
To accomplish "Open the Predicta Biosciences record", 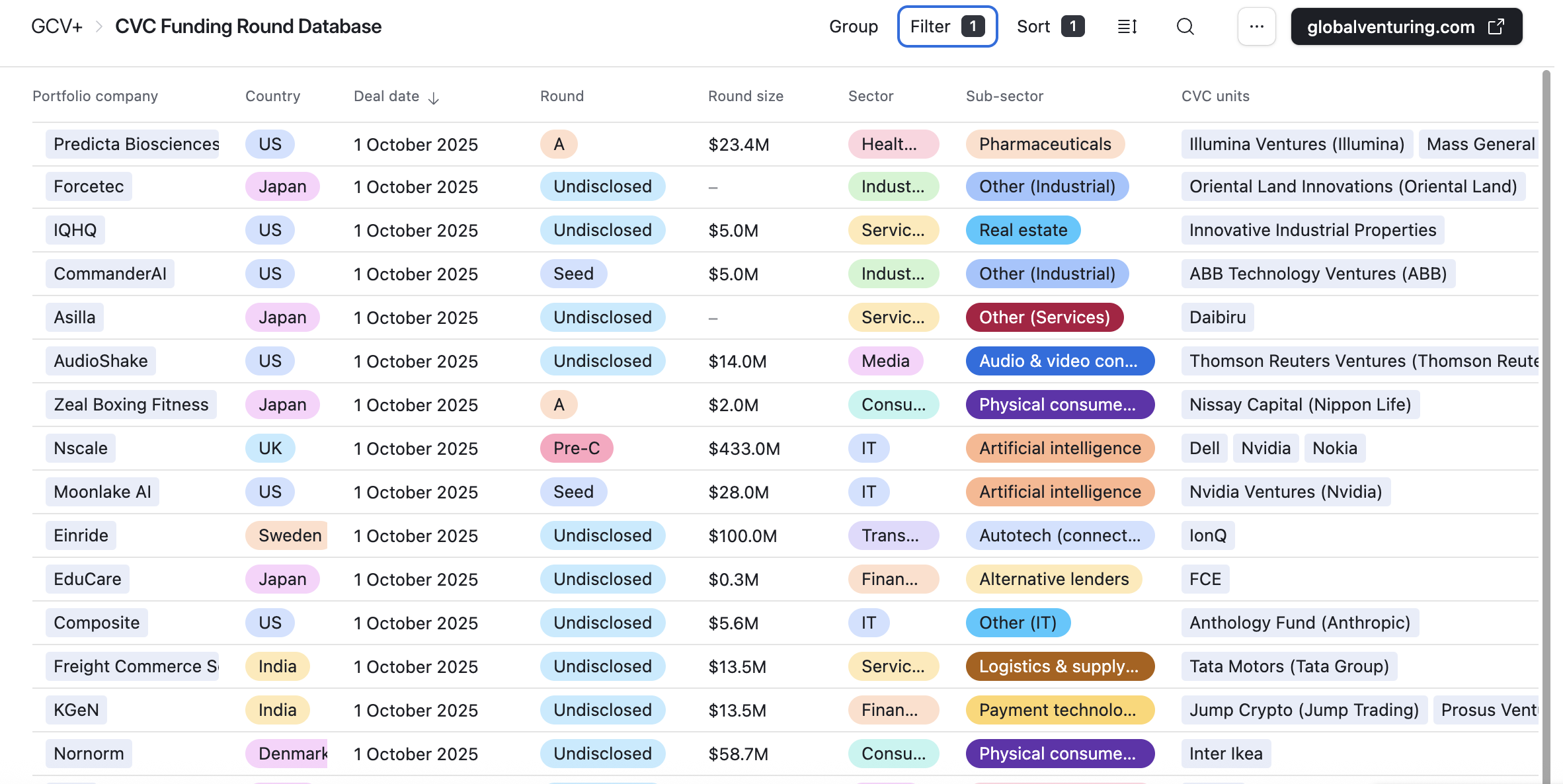I will 136,144.
